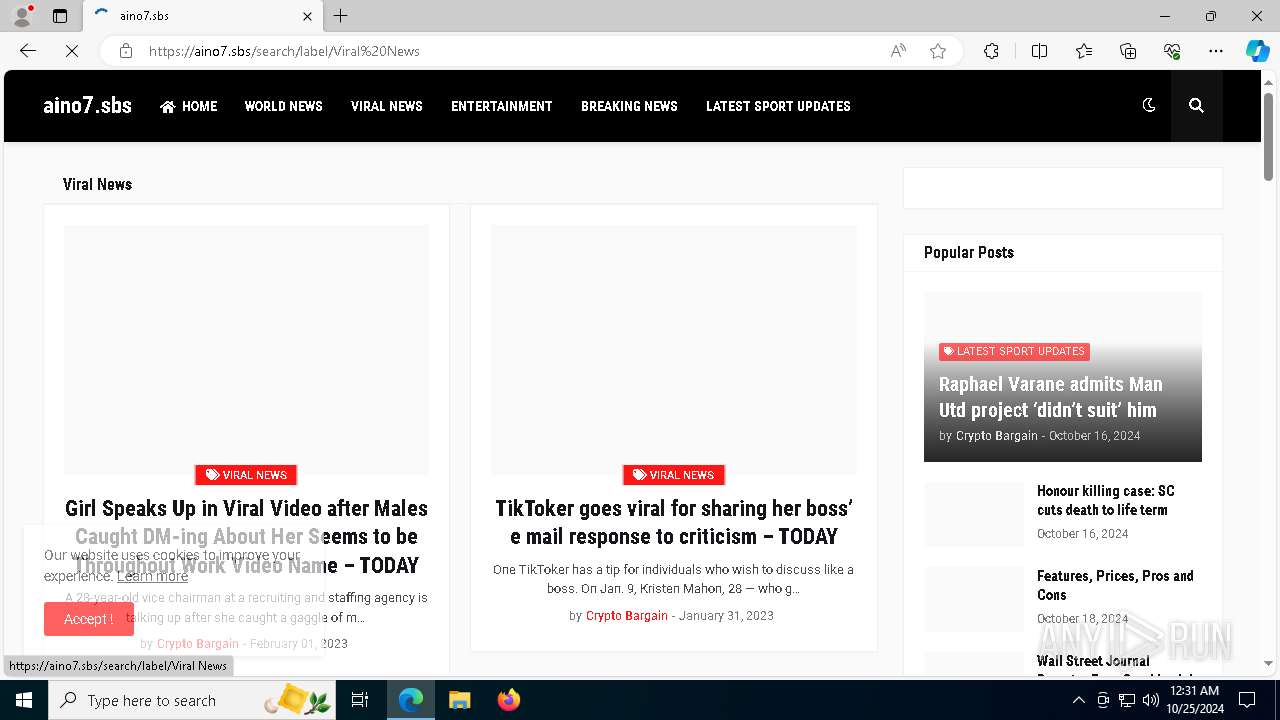Open the Favorites list icon
This screenshot has height=720, width=1280.
1084,51
